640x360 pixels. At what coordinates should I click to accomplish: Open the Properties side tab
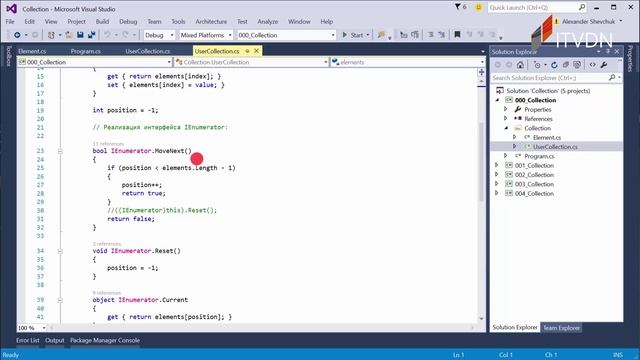[631, 58]
